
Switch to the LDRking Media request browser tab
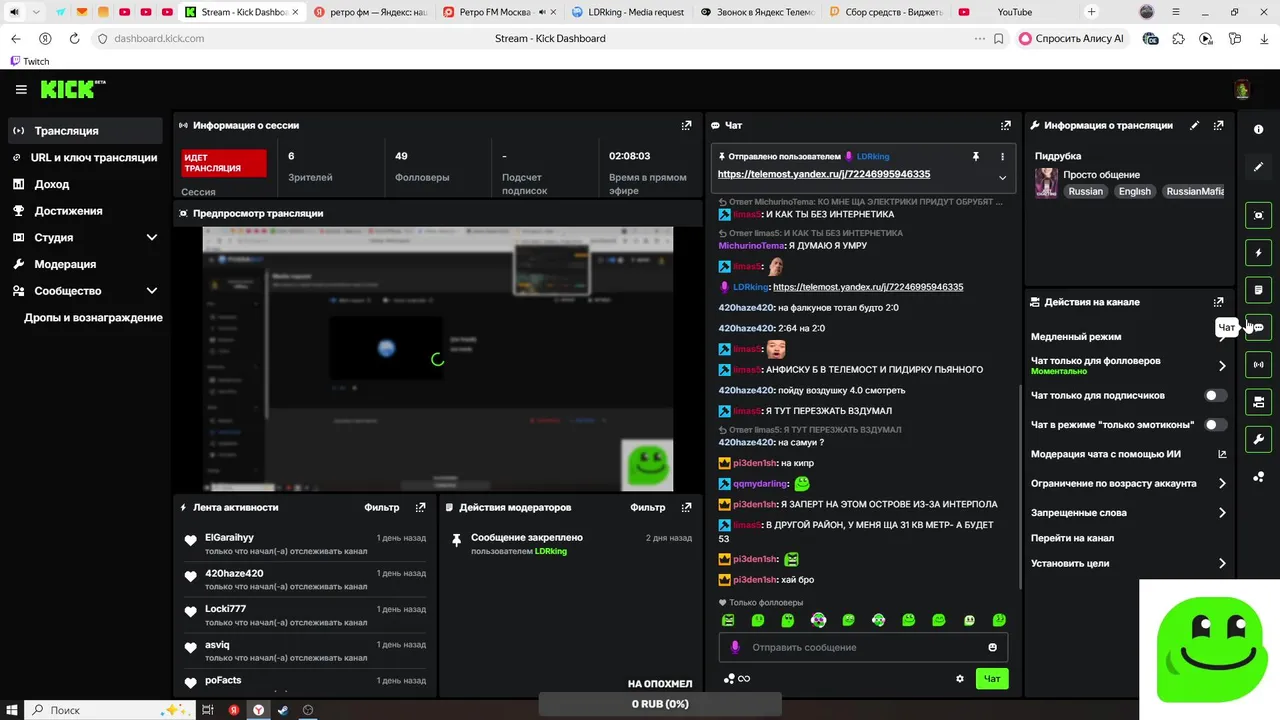point(628,12)
